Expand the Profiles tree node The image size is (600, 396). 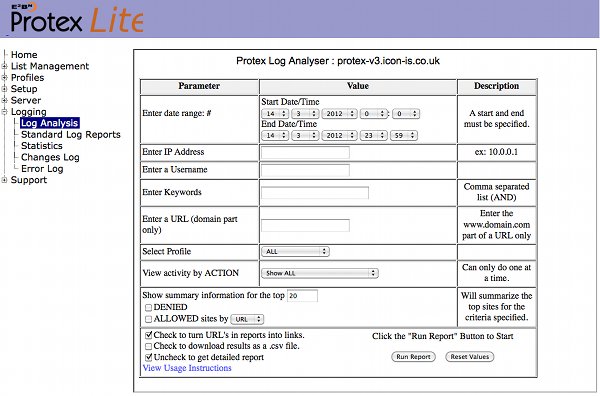[4, 78]
